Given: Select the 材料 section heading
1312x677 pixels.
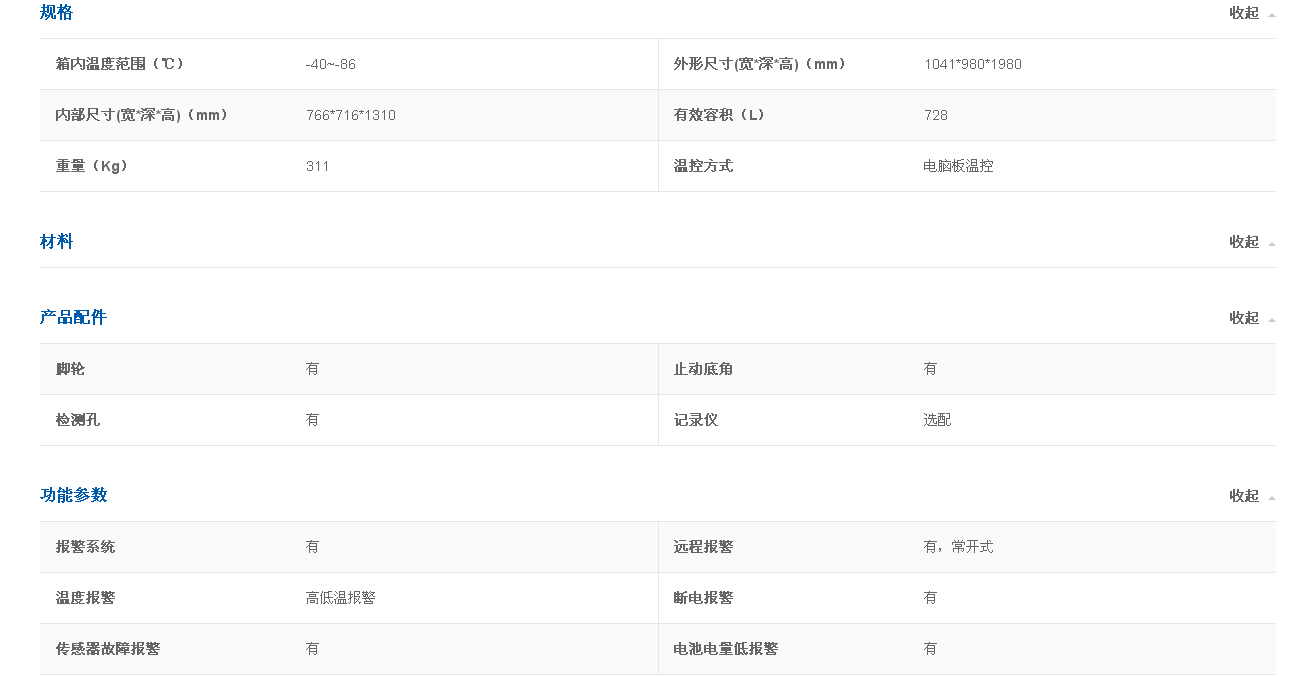Looking at the screenshot, I should click(x=57, y=242).
